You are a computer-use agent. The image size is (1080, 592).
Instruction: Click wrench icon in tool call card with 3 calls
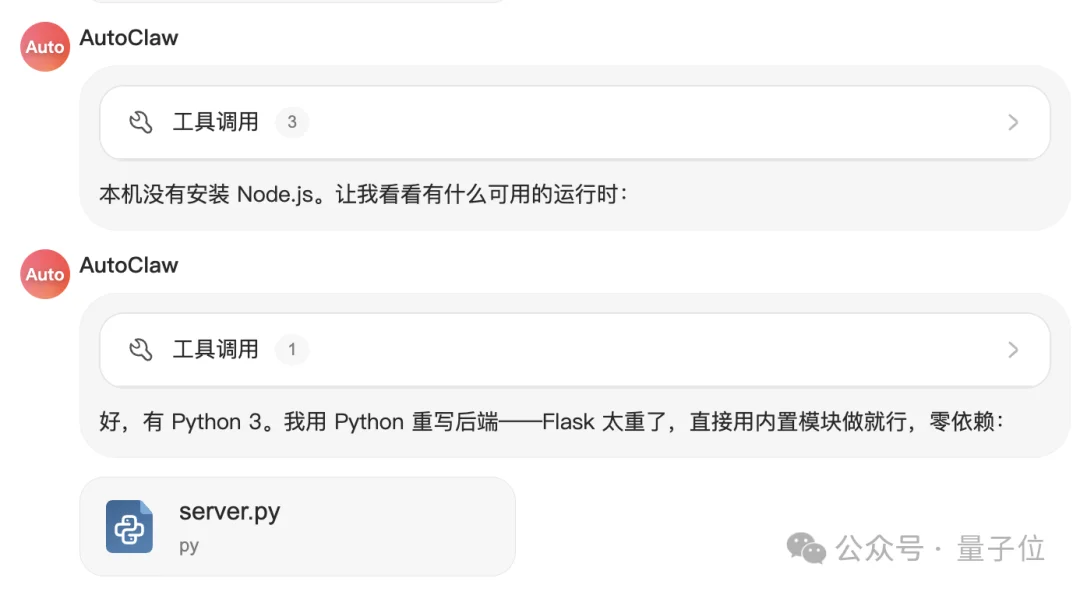click(141, 122)
